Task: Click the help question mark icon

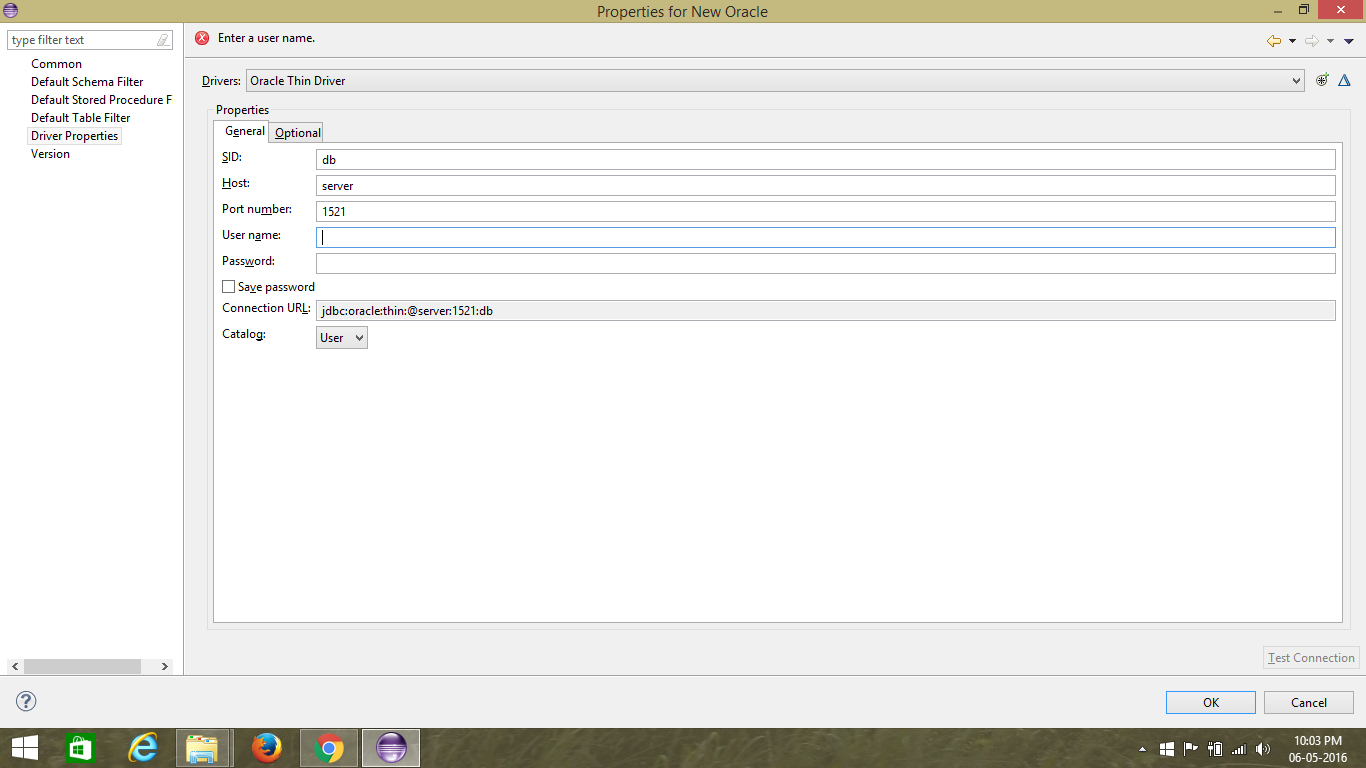Action: (x=26, y=701)
